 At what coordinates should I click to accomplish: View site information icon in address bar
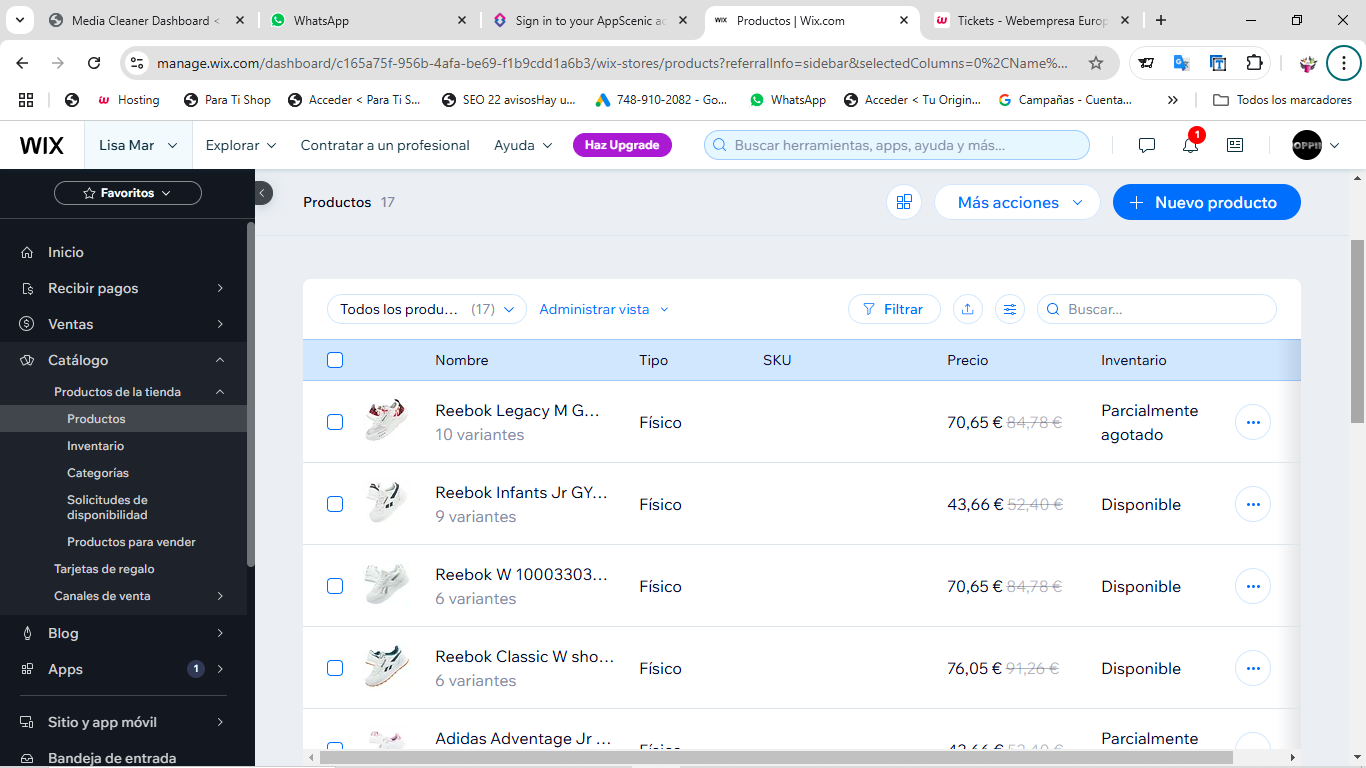[x=137, y=63]
